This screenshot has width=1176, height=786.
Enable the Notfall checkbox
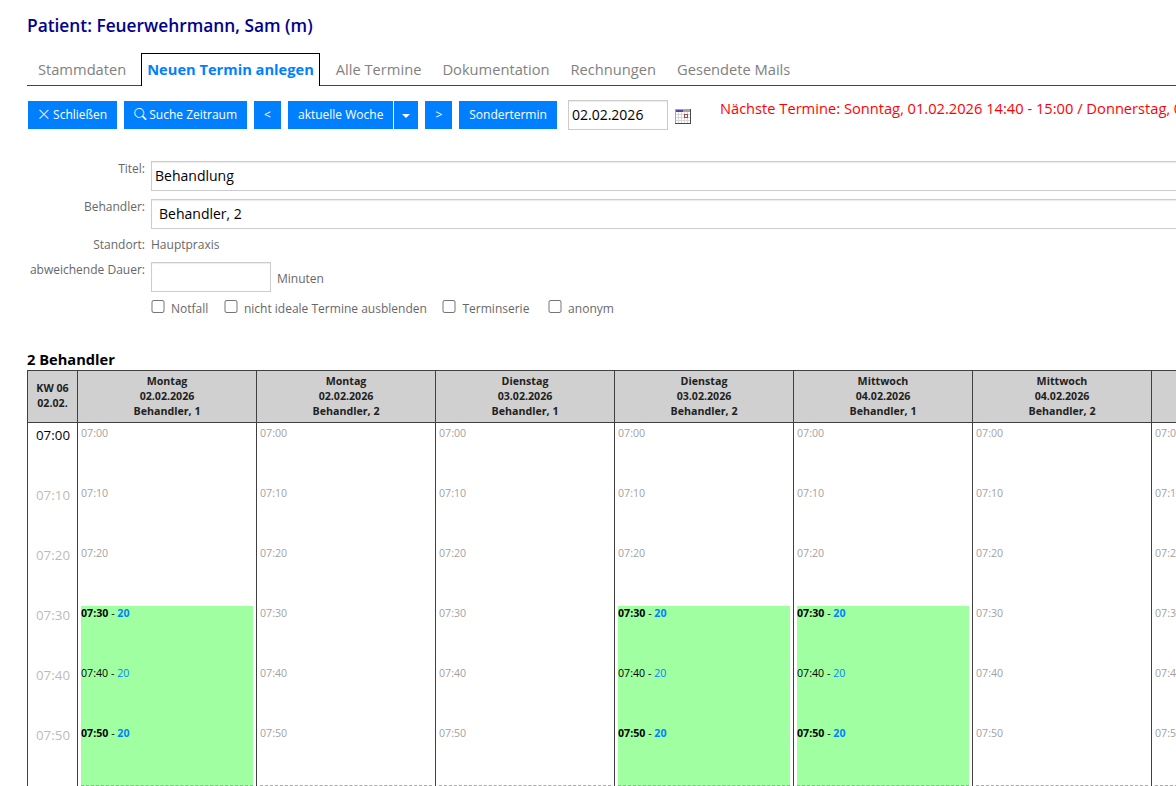coord(158,307)
